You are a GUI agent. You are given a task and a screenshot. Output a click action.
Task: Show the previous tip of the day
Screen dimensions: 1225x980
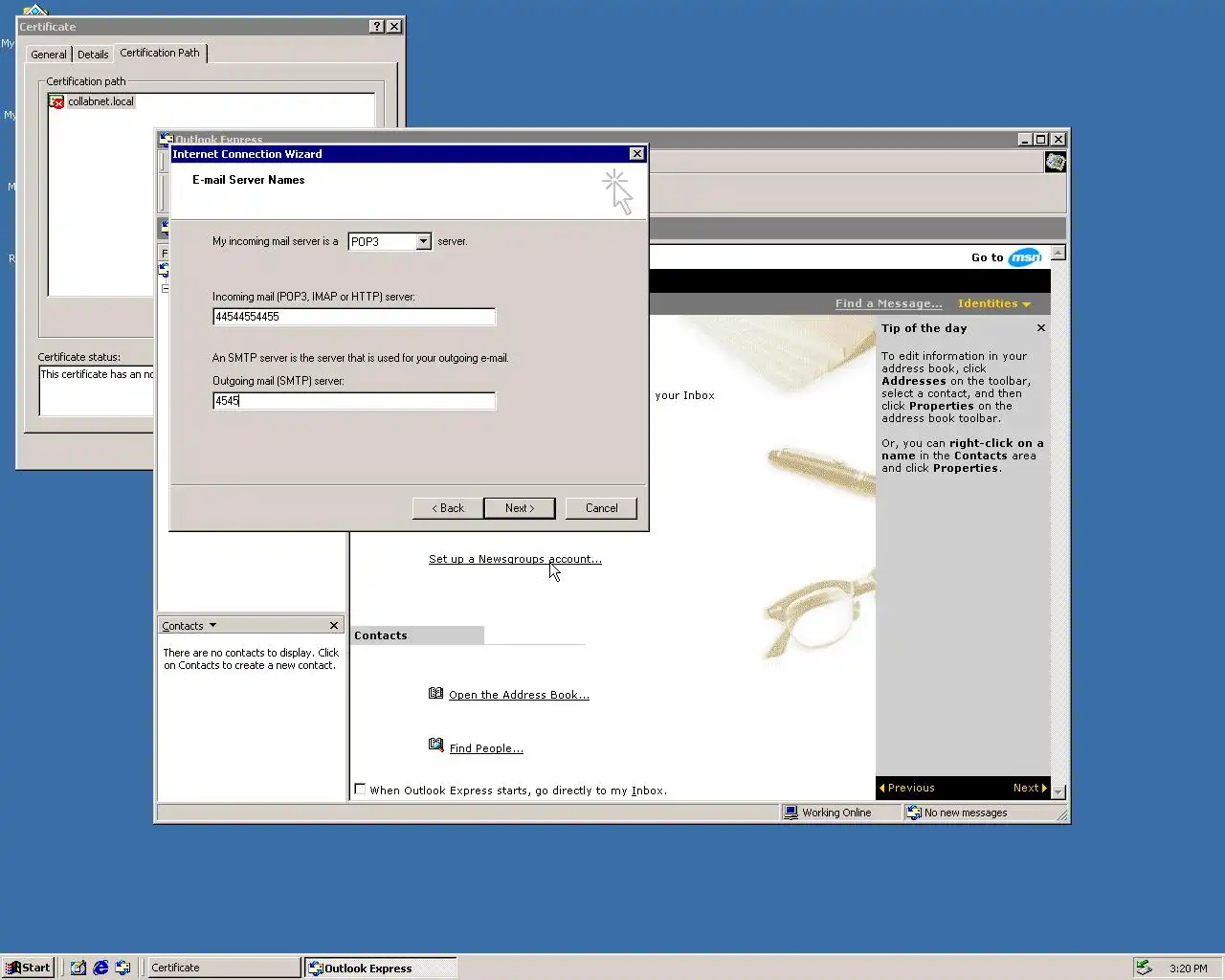click(907, 788)
